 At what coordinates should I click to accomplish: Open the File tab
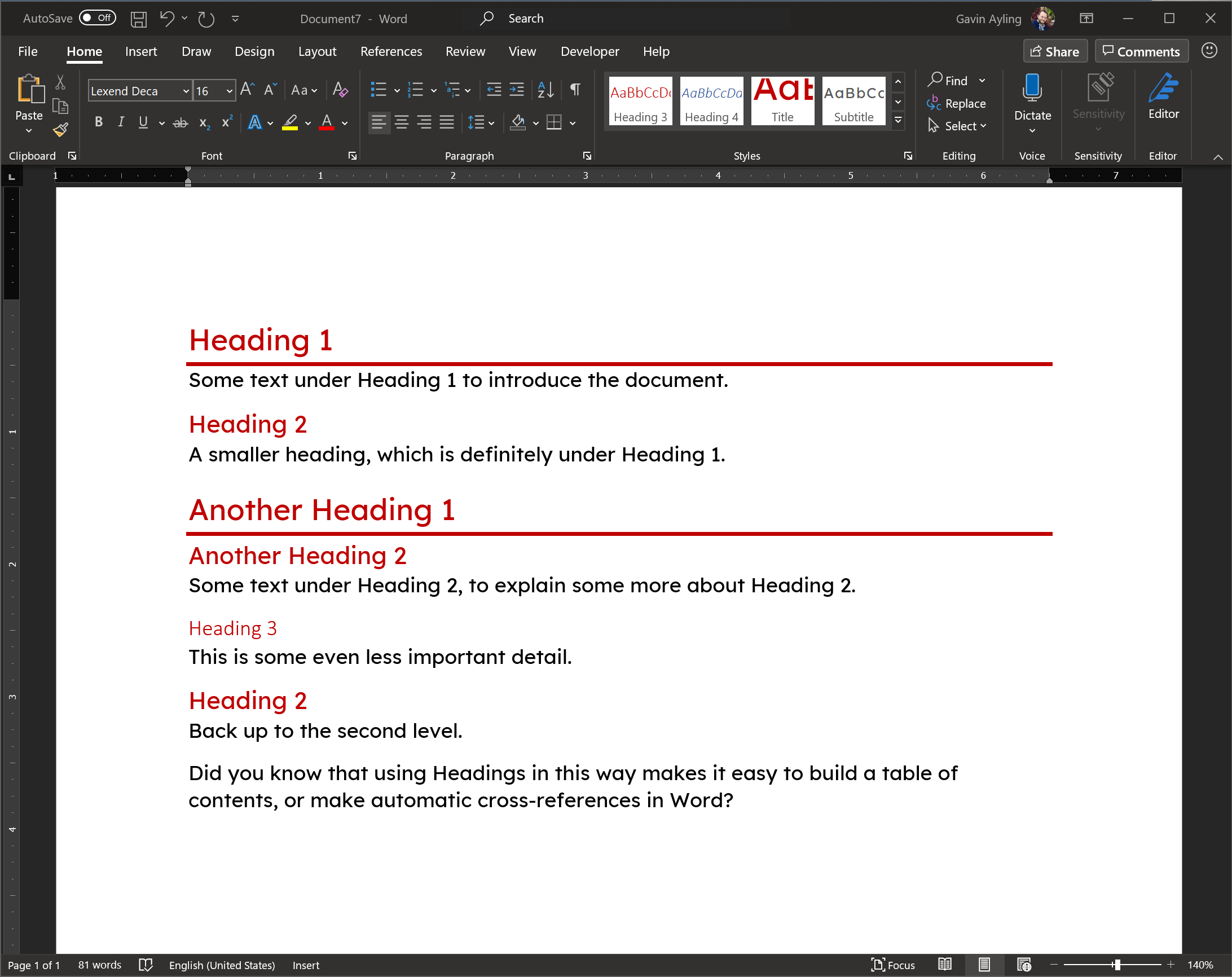[28, 51]
